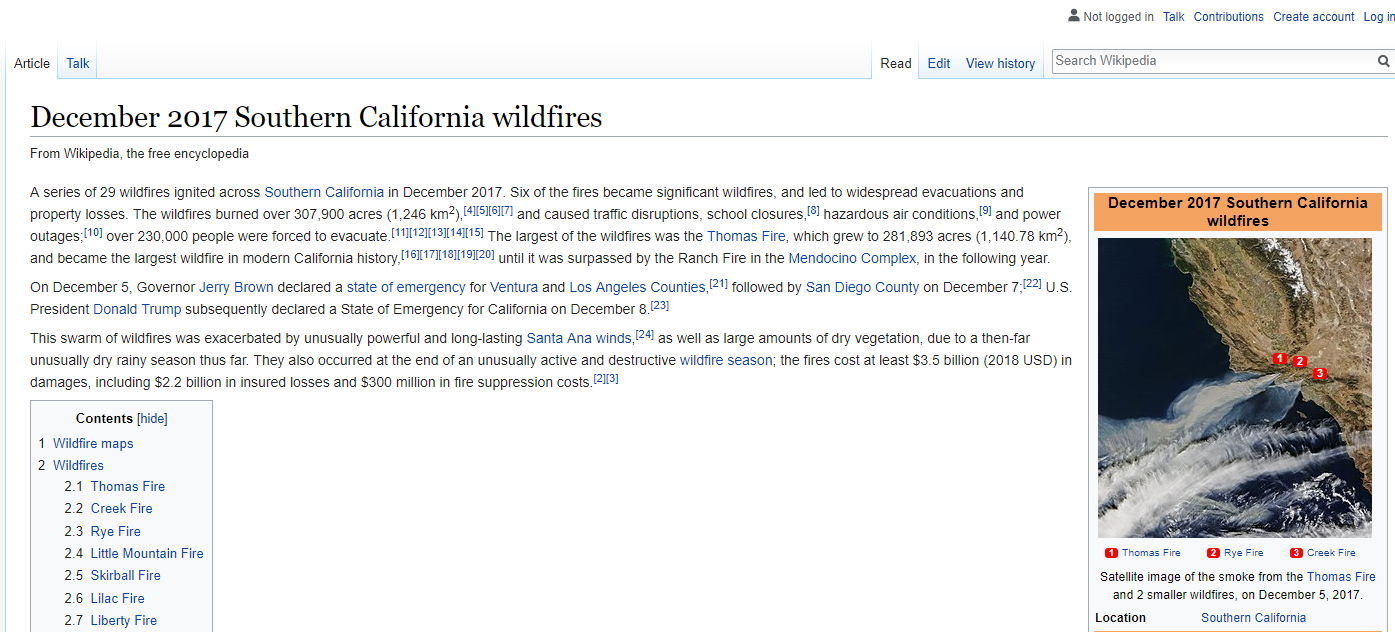The height and width of the screenshot is (632, 1395).
Task: Hide the Contents table
Action: click(152, 419)
